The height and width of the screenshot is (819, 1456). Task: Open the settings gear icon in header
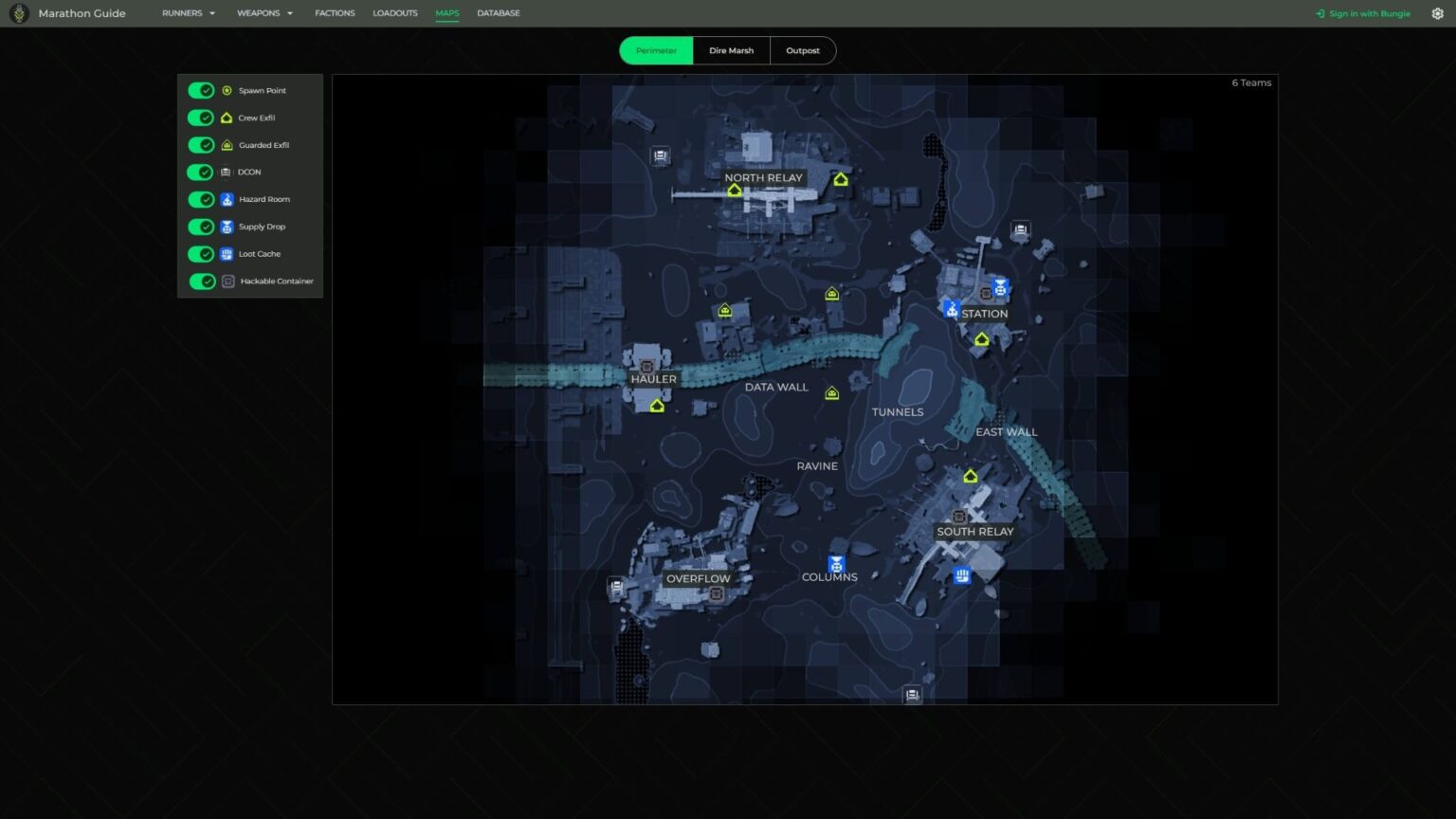pyautogui.click(x=1437, y=13)
